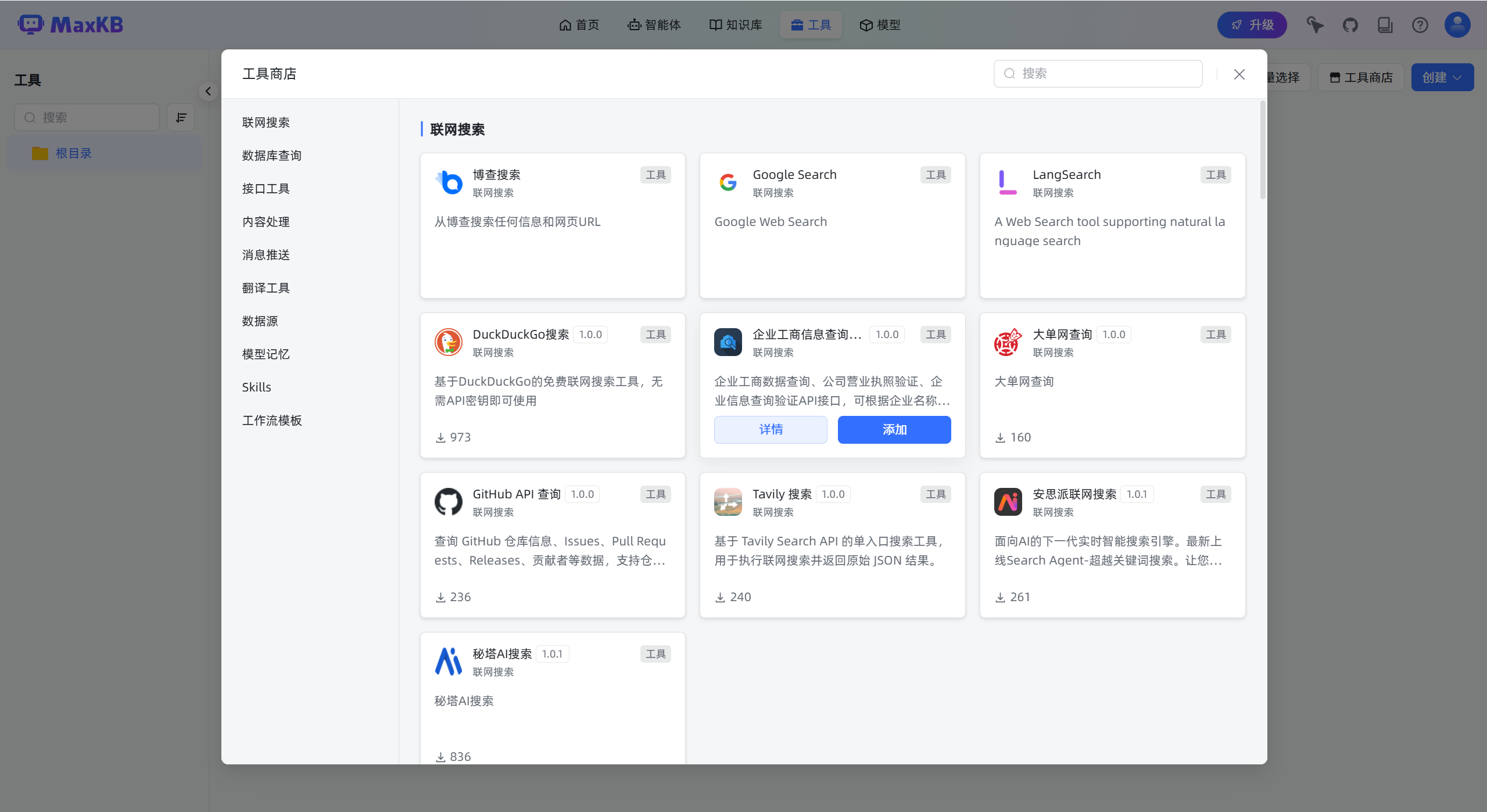The height and width of the screenshot is (812, 1487).
Task: Select the 根目录 tree item
Action: point(105,153)
